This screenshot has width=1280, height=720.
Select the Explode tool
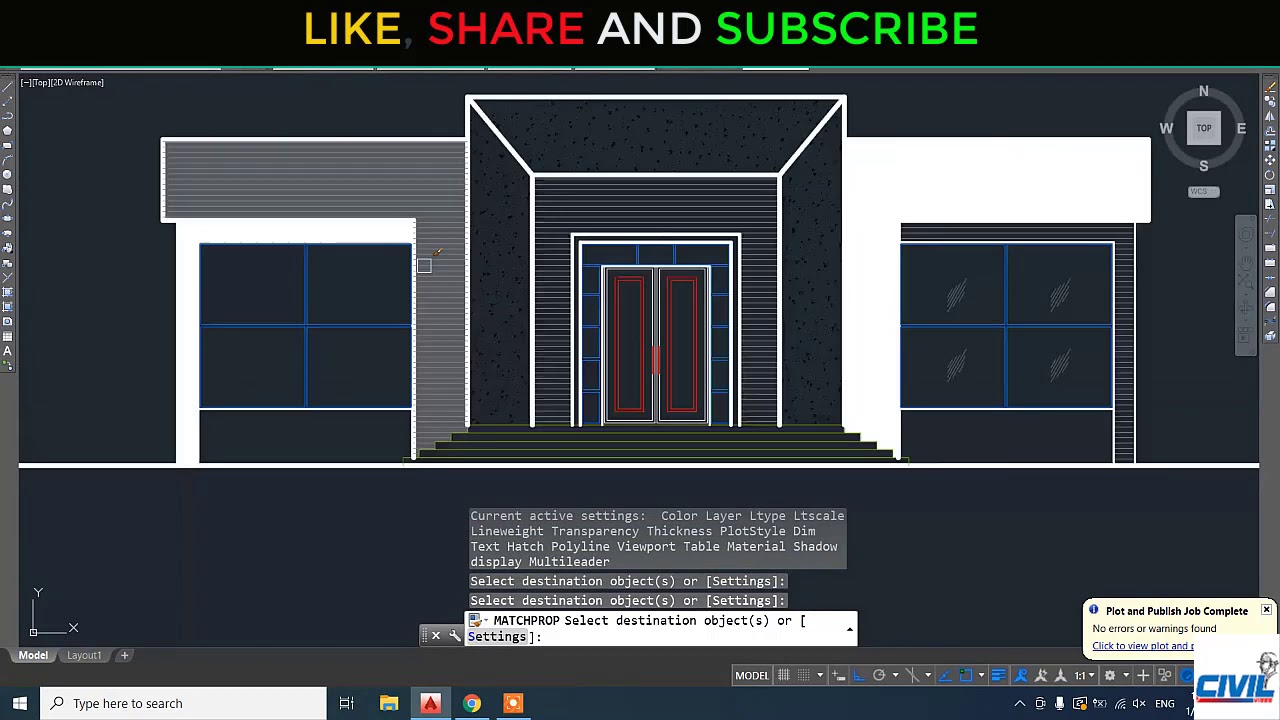point(1270,336)
